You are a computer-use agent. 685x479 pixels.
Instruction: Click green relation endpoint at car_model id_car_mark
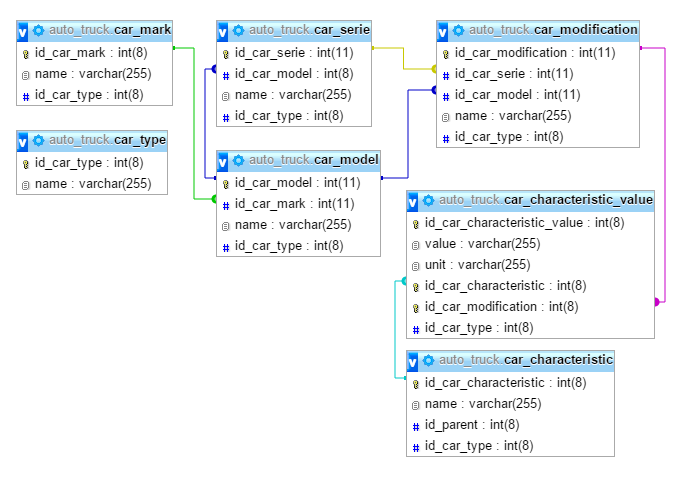click(214, 199)
